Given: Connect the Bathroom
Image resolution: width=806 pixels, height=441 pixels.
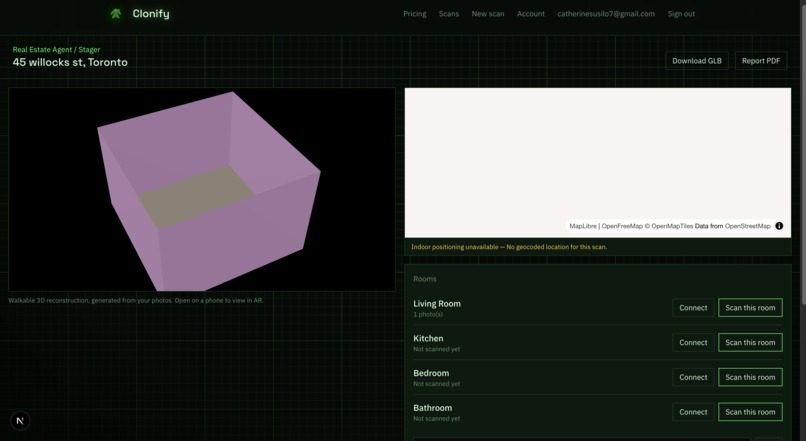Looking at the screenshot, I should [693, 412].
